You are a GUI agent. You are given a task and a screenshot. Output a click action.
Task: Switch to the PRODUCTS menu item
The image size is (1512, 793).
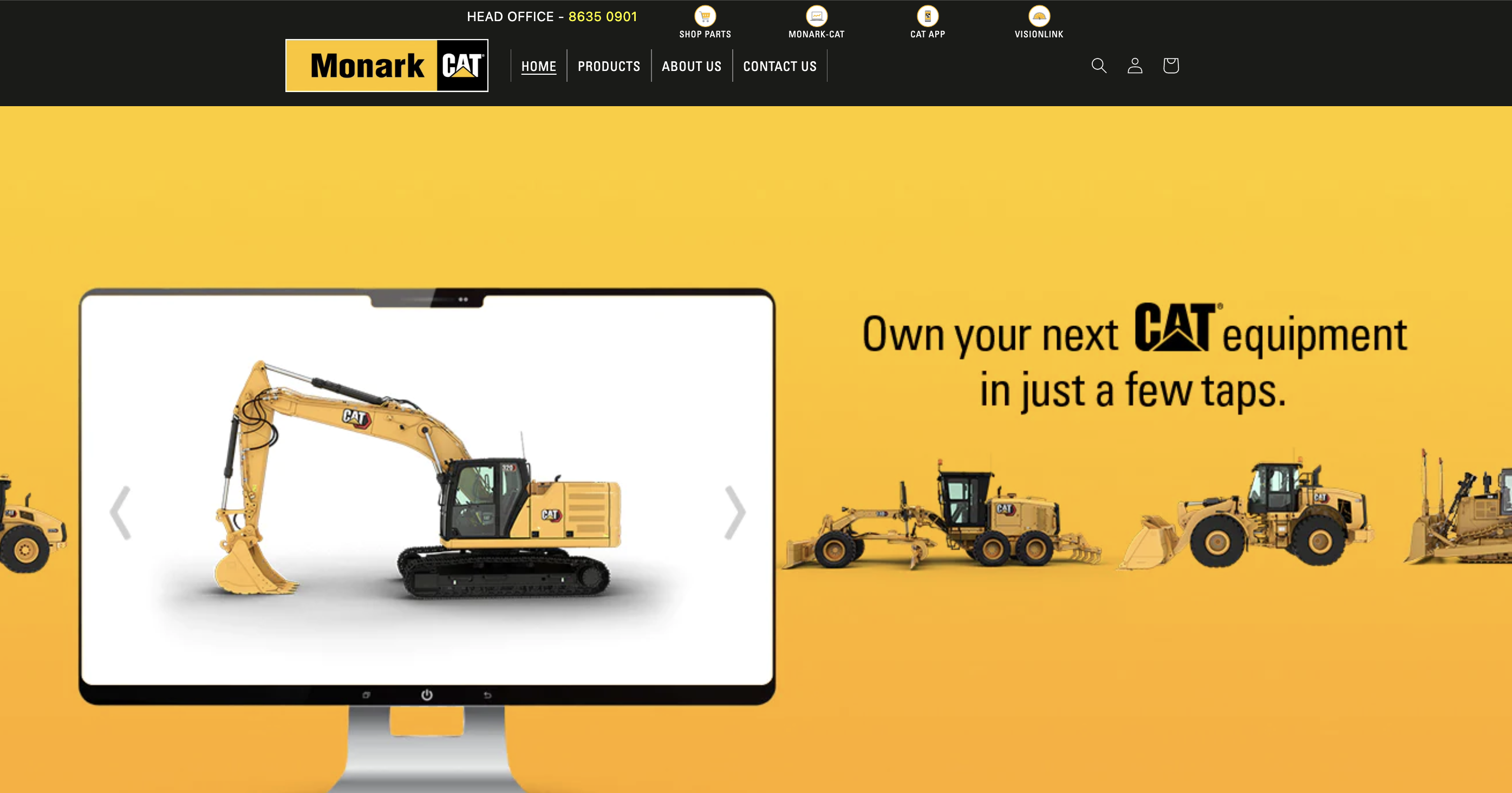tap(608, 66)
